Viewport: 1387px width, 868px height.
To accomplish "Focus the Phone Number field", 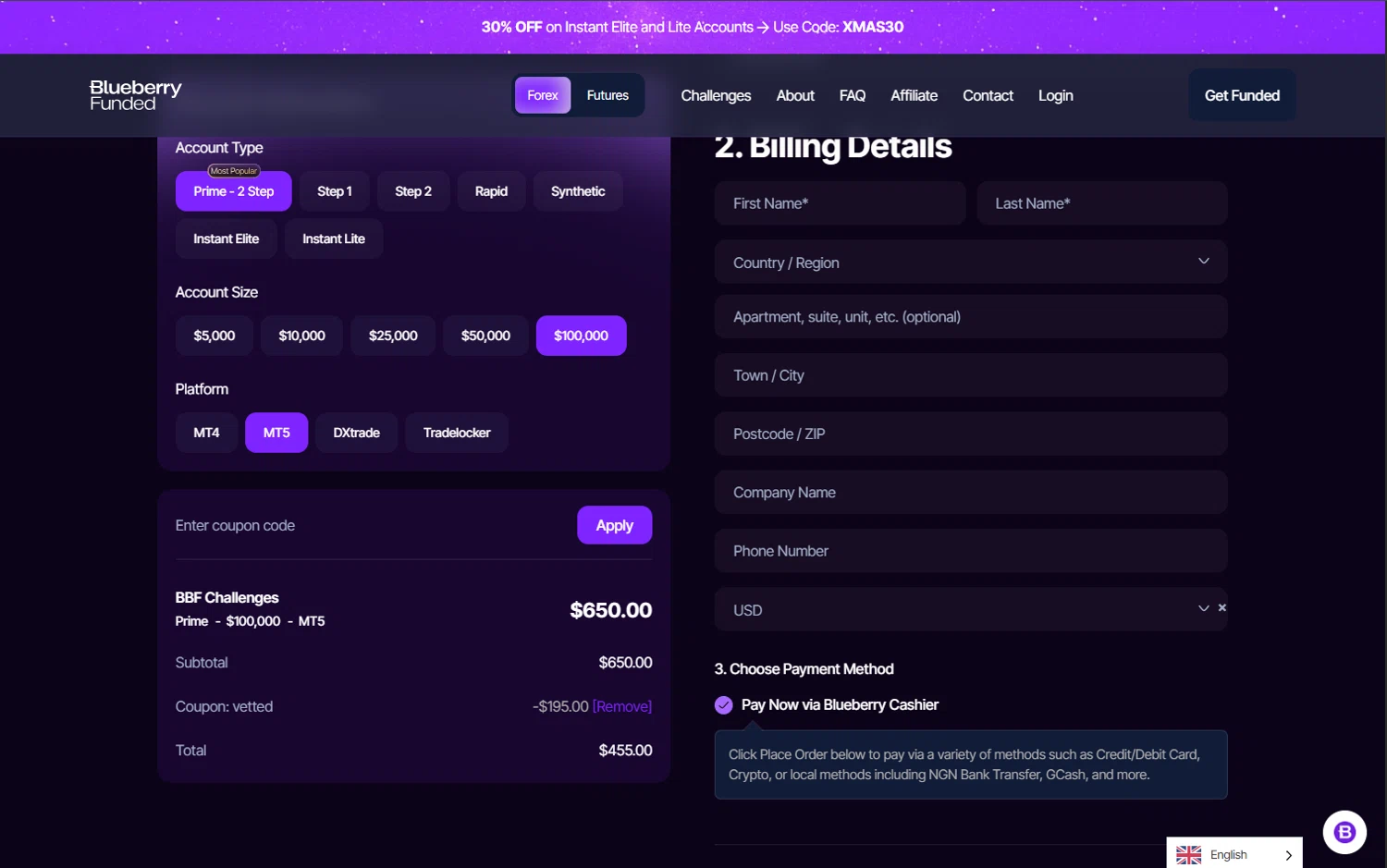I will pyautogui.click(x=971, y=551).
